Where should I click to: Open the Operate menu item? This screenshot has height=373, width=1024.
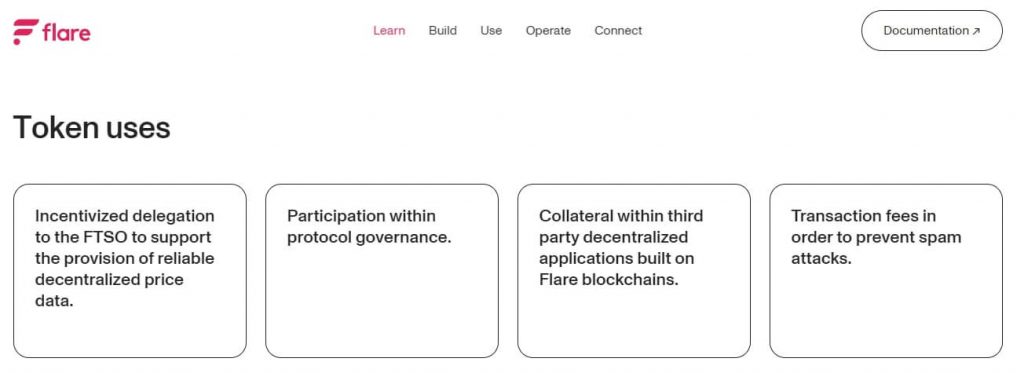548,31
